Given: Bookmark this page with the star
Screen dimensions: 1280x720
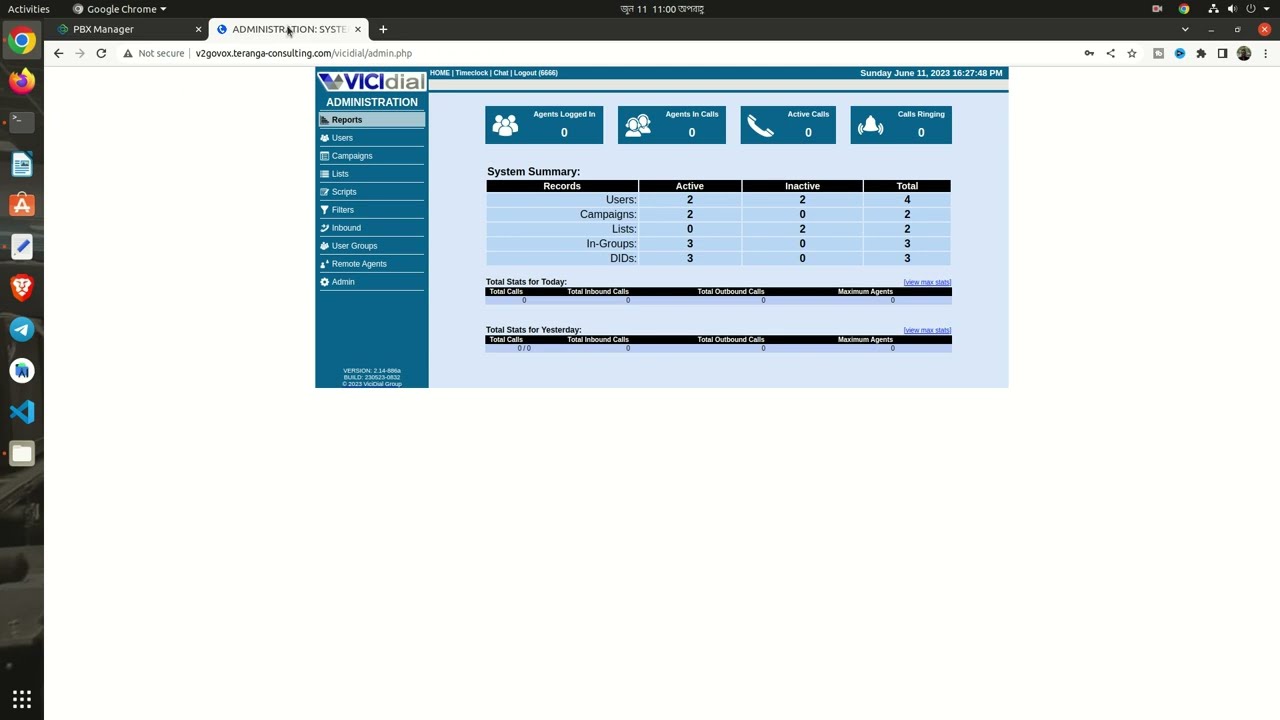Looking at the screenshot, I should tap(1132, 53).
